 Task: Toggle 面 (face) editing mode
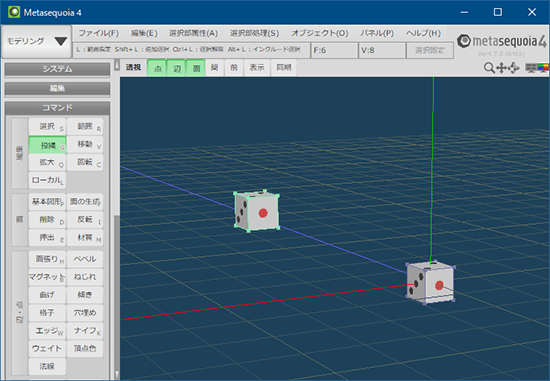click(196, 68)
